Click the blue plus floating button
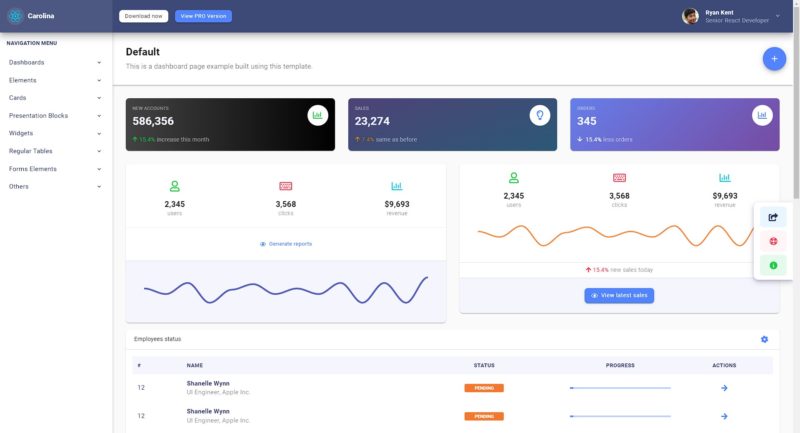 pos(774,59)
